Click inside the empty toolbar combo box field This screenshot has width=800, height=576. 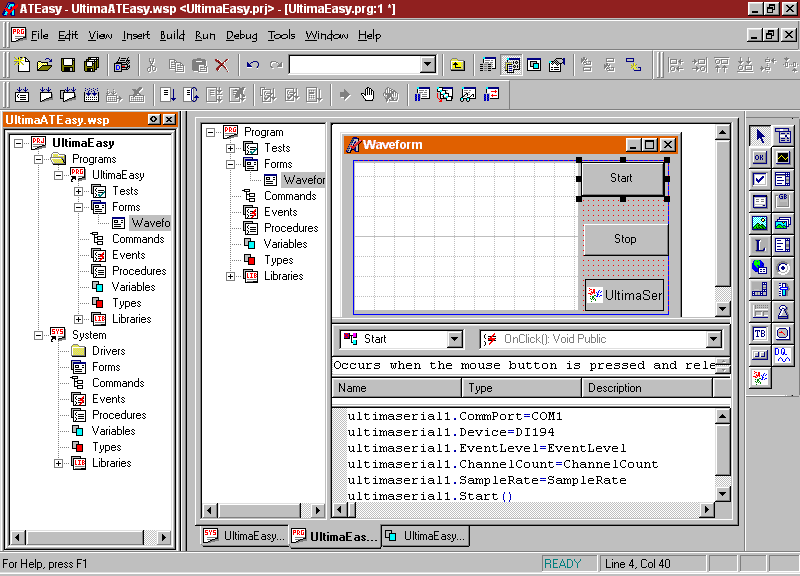(x=356, y=65)
